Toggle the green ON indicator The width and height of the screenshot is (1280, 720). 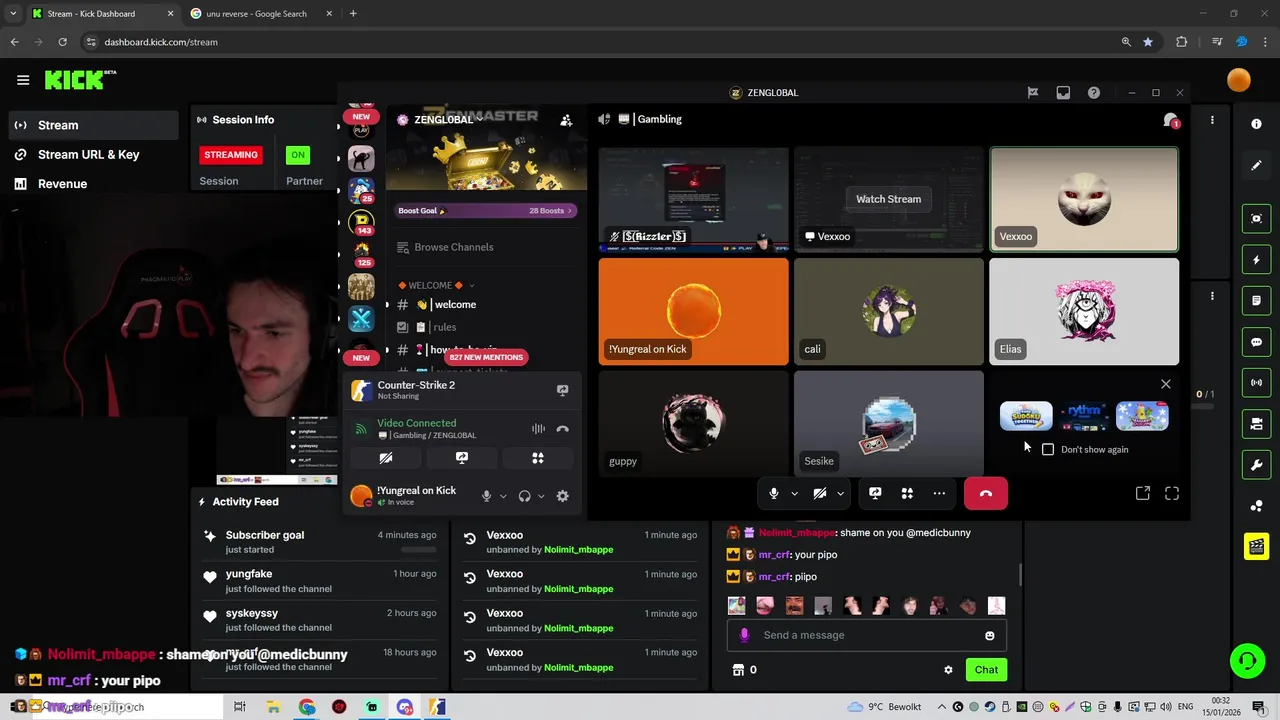click(297, 155)
